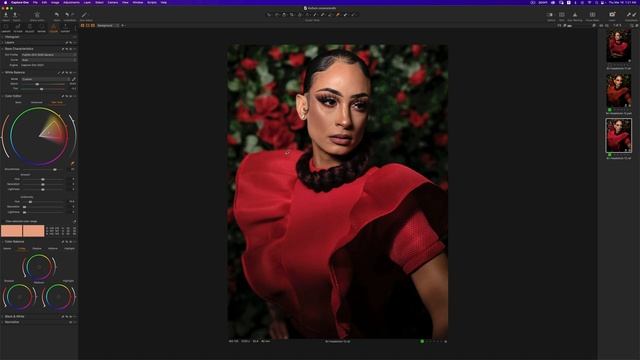Click the Shadow color balance wheel

19,297
